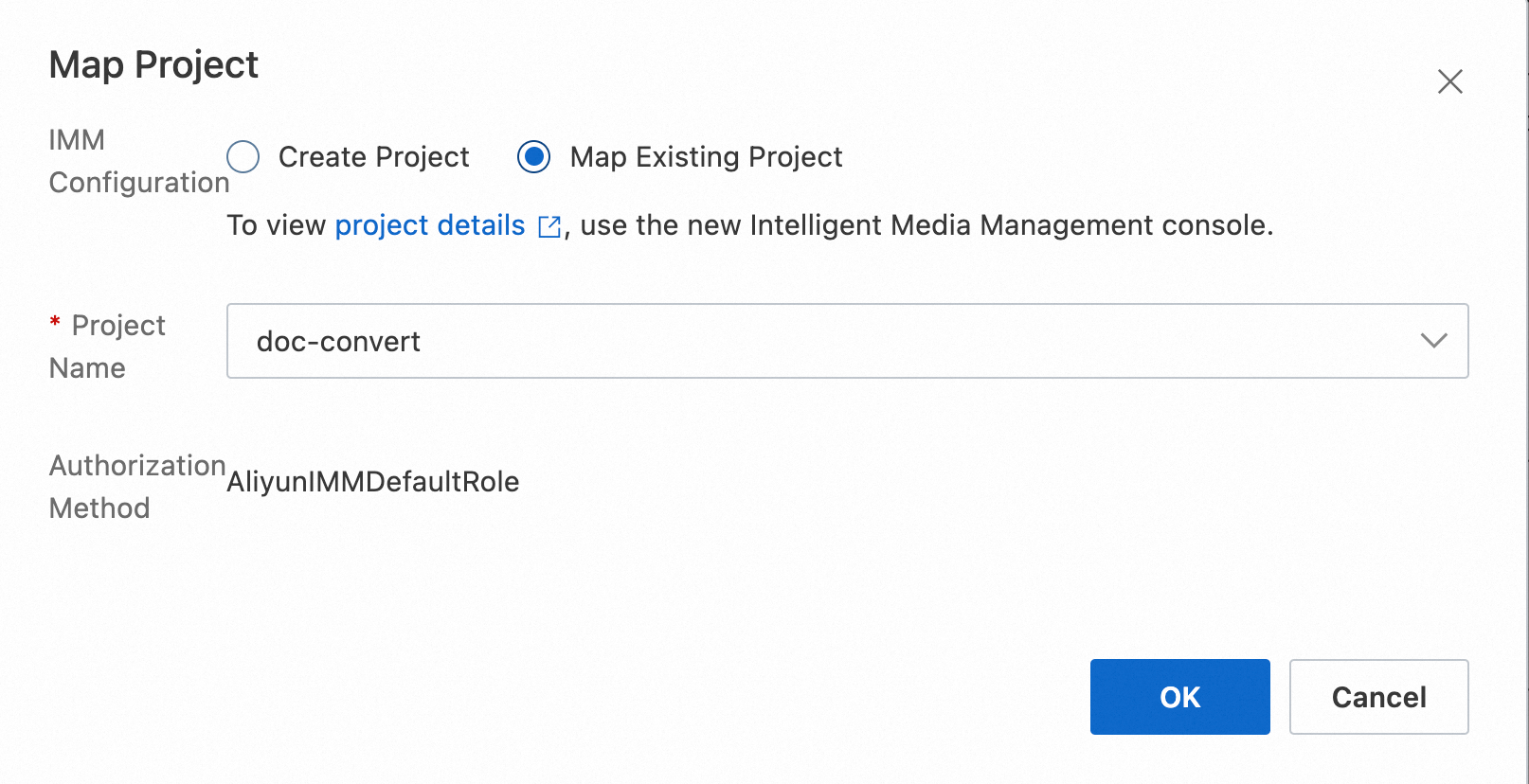Screen dimensions: 1529x784
Task: Click the chevron arrow in Project Name field
Action: click(1433, 341)
